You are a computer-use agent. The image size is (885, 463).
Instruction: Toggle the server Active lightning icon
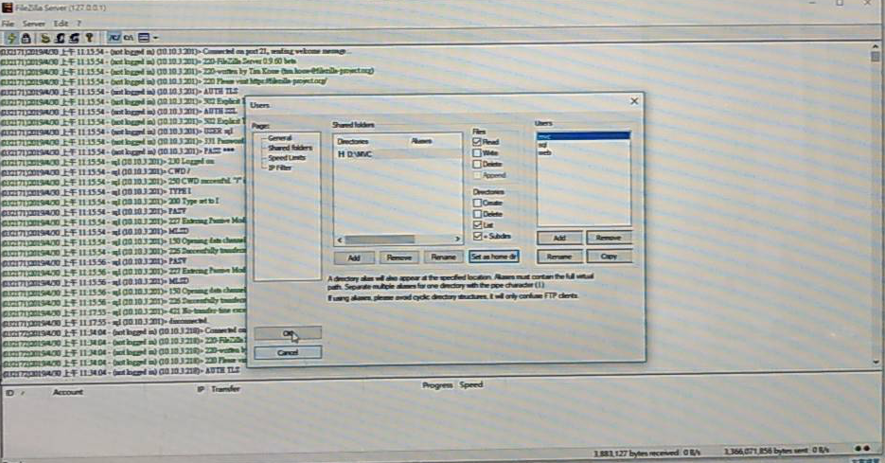(11, 38)
